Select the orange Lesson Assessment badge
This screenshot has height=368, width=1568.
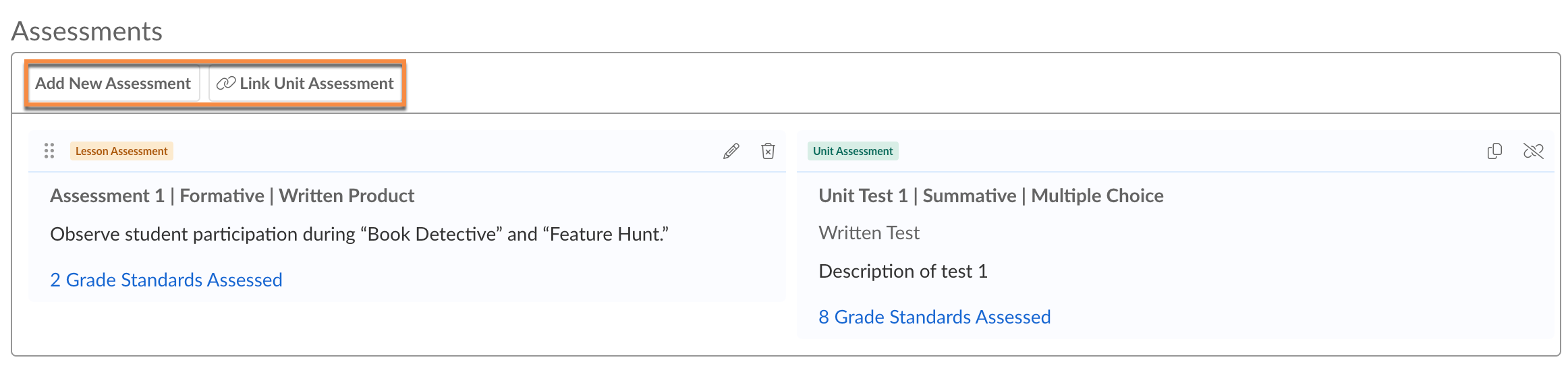pos(121,151)
